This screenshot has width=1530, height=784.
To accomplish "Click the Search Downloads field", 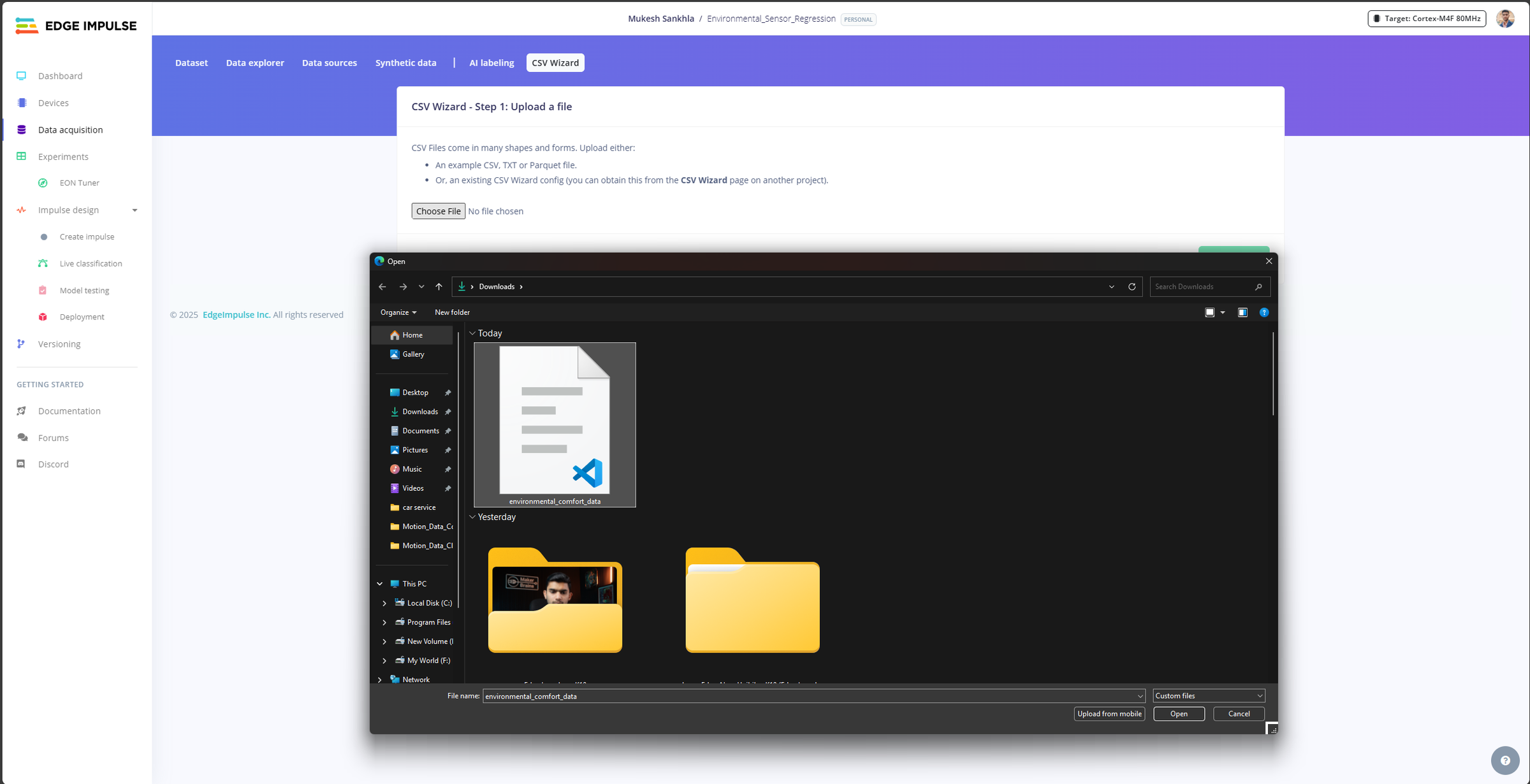I will pos(1209,287).
